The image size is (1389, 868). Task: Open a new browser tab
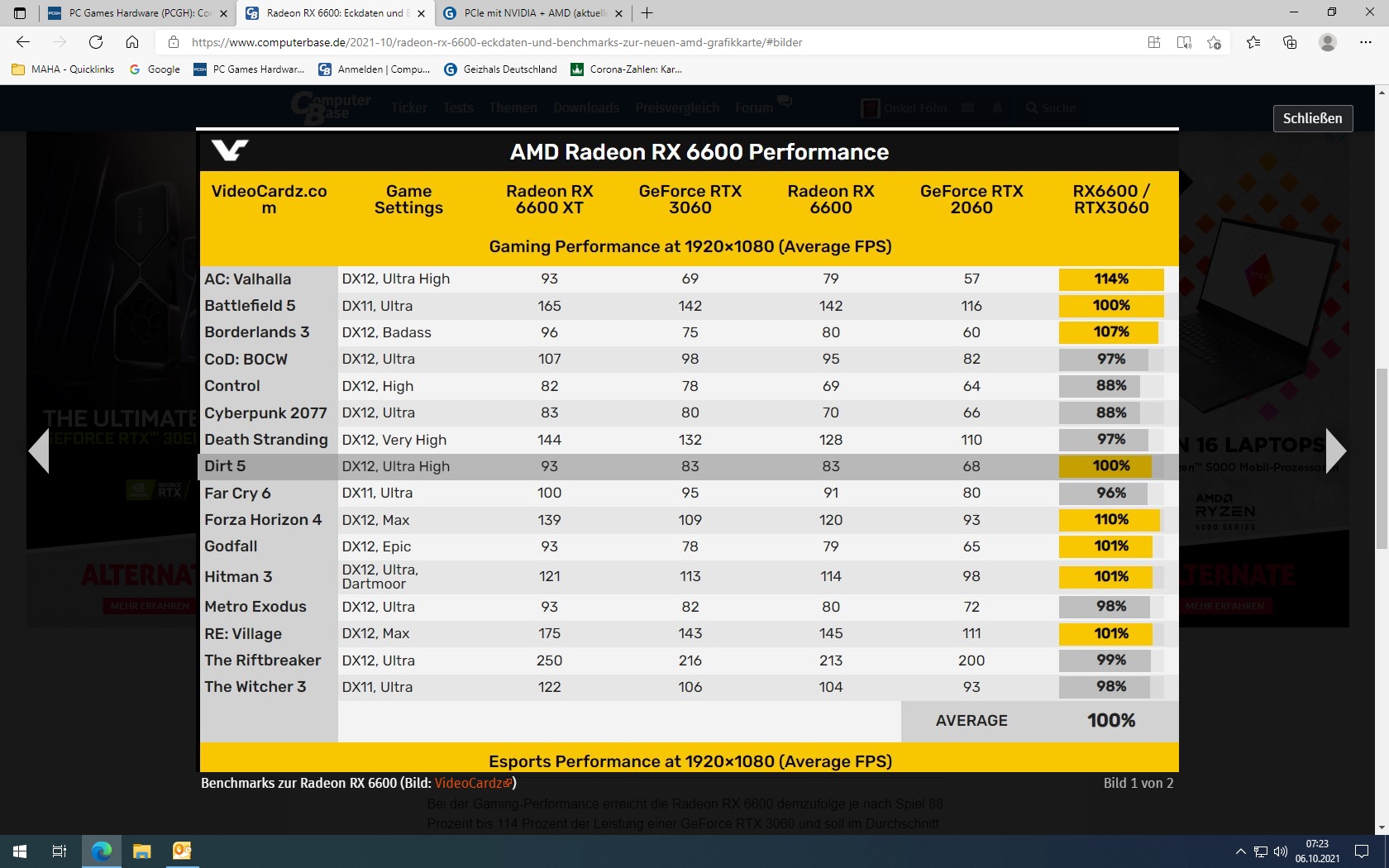pos(647,13)
